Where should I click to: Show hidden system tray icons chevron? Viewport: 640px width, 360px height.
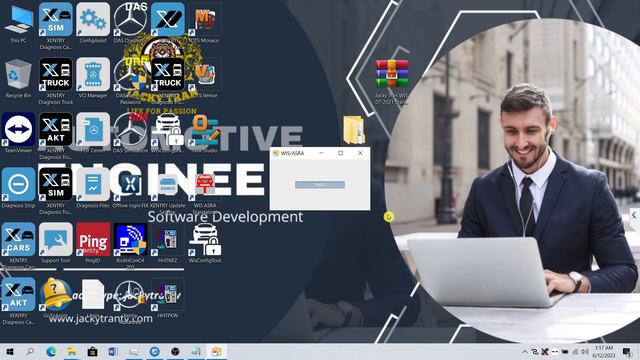pos(525,351)
